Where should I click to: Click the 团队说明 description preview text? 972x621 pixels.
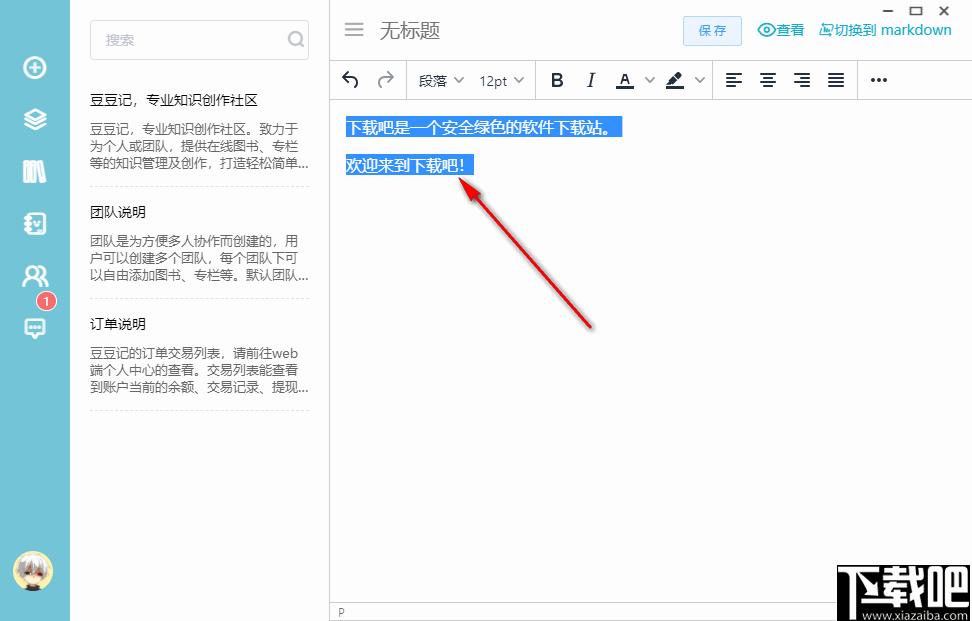tap(199, 258)
